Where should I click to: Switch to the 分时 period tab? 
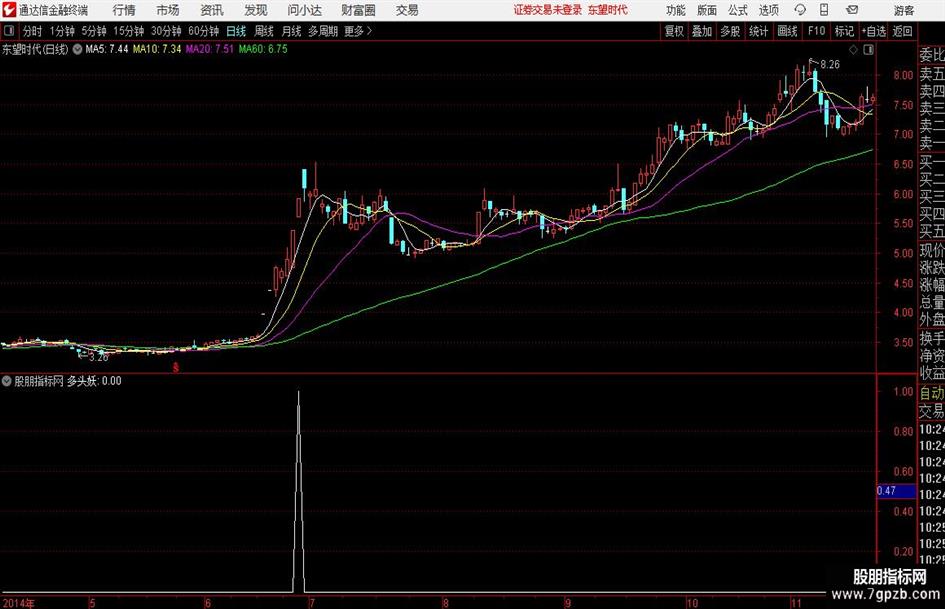click(33, 31)
